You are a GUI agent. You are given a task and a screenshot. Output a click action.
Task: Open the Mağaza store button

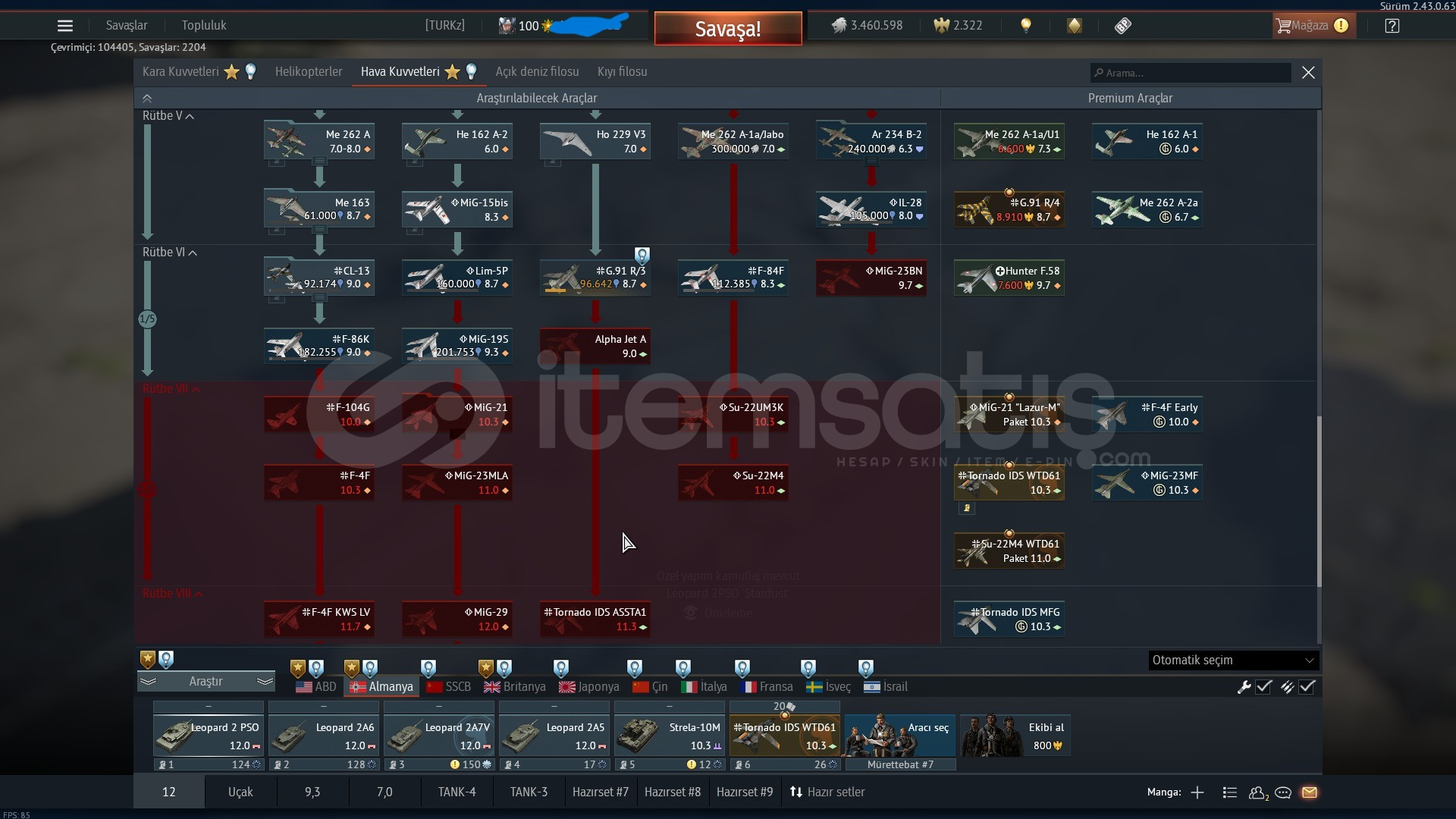coord(1313,26)
